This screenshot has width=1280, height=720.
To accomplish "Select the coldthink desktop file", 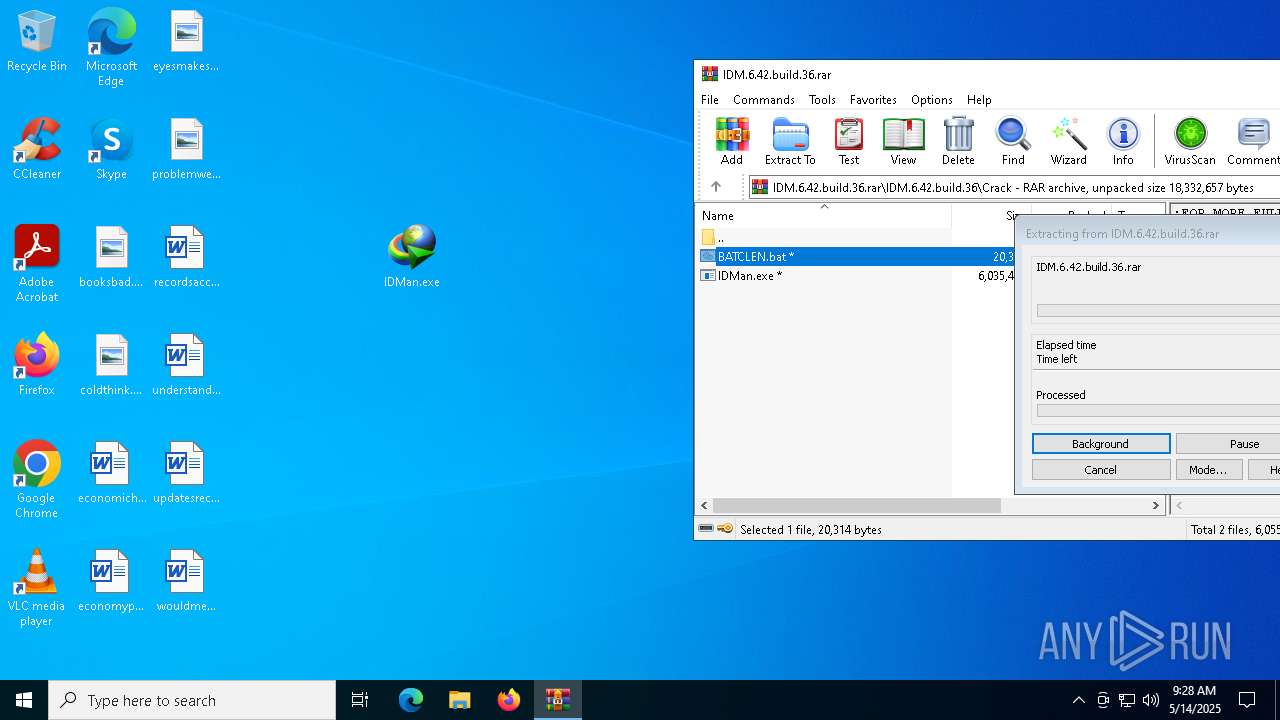I will (x=111, y=365).
